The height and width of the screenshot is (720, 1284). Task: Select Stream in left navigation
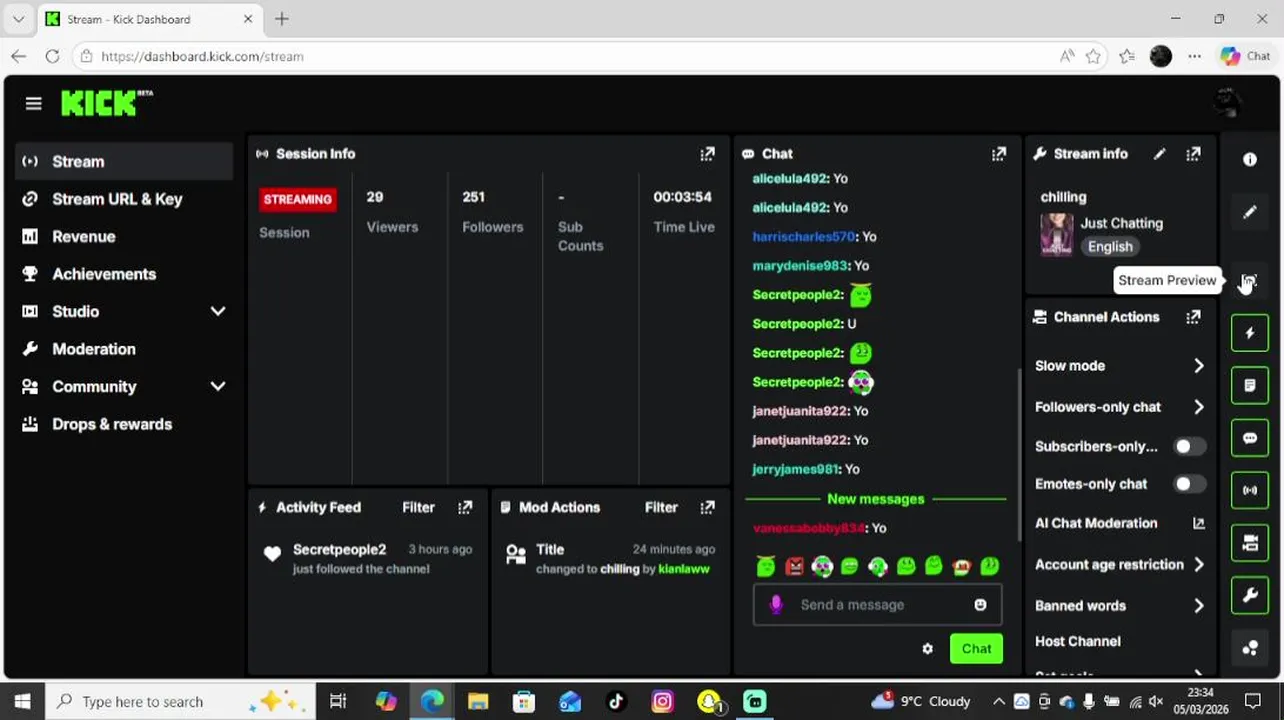(x=124, y=162)
